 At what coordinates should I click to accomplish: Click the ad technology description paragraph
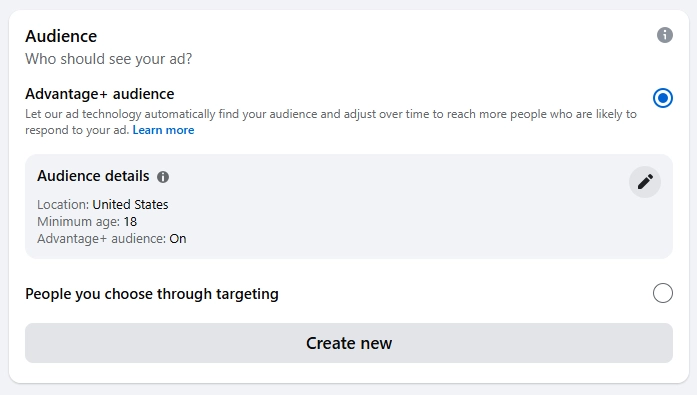coord(331,122)
